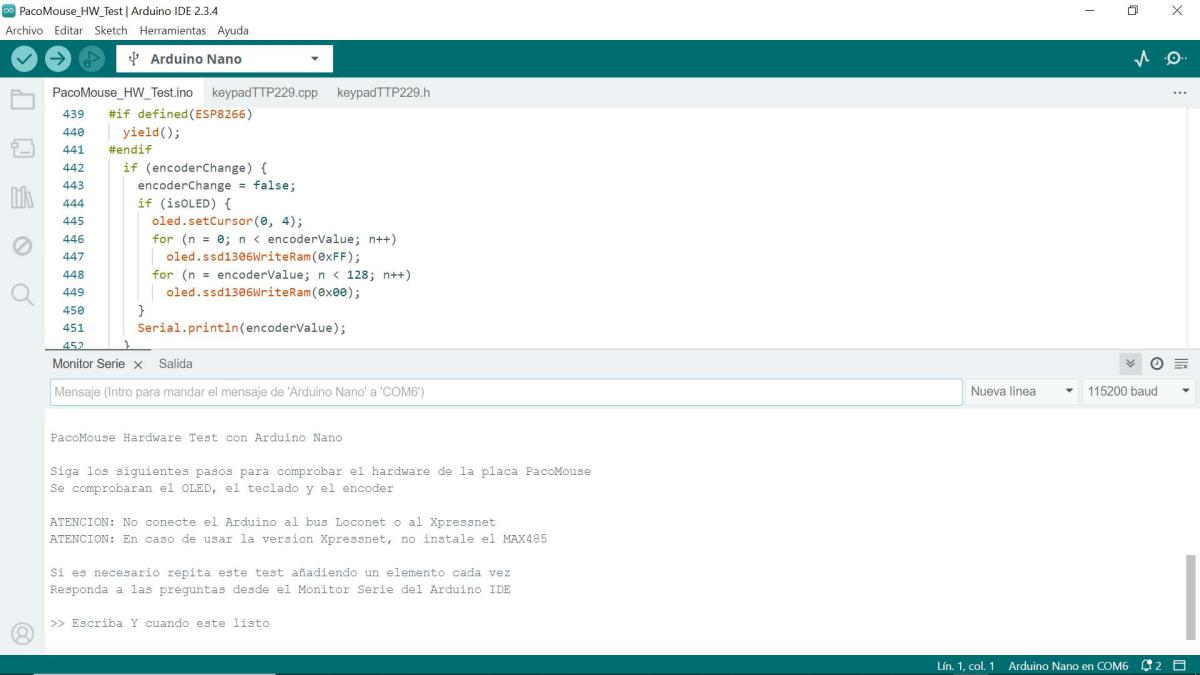Open the Serial Plotter icon
This screenshot has width=1200, height=675.
point(1142,59)
